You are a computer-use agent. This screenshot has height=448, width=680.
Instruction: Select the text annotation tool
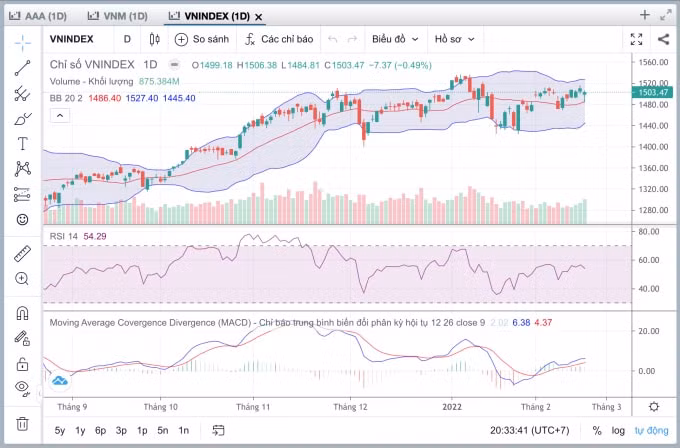pos(23,144)
